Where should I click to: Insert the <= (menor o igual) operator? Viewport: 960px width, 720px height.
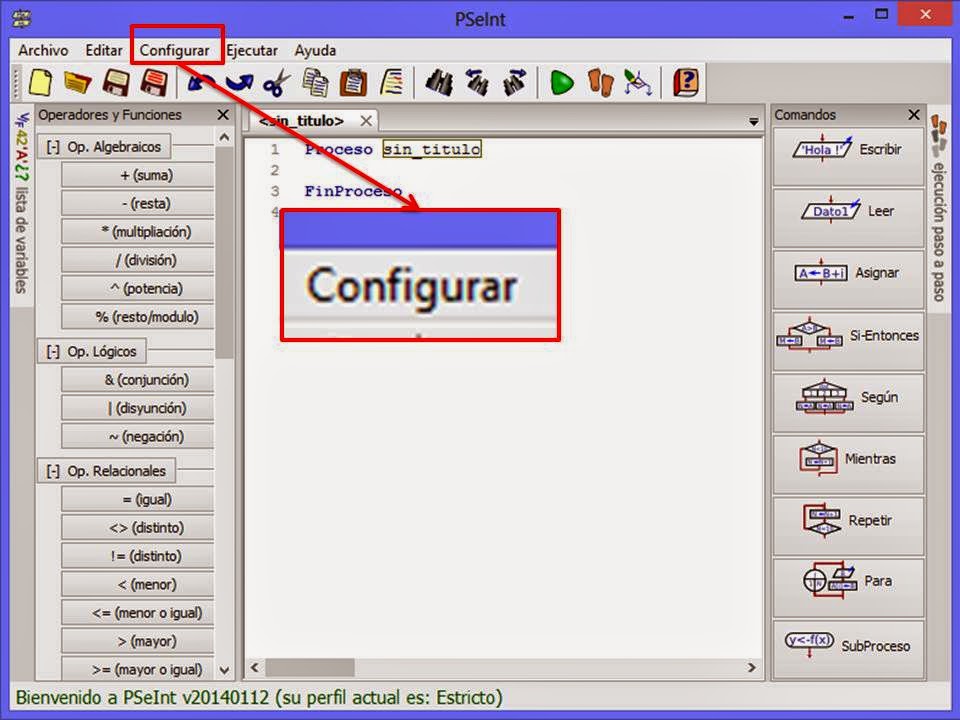click(x=138, y=612)
